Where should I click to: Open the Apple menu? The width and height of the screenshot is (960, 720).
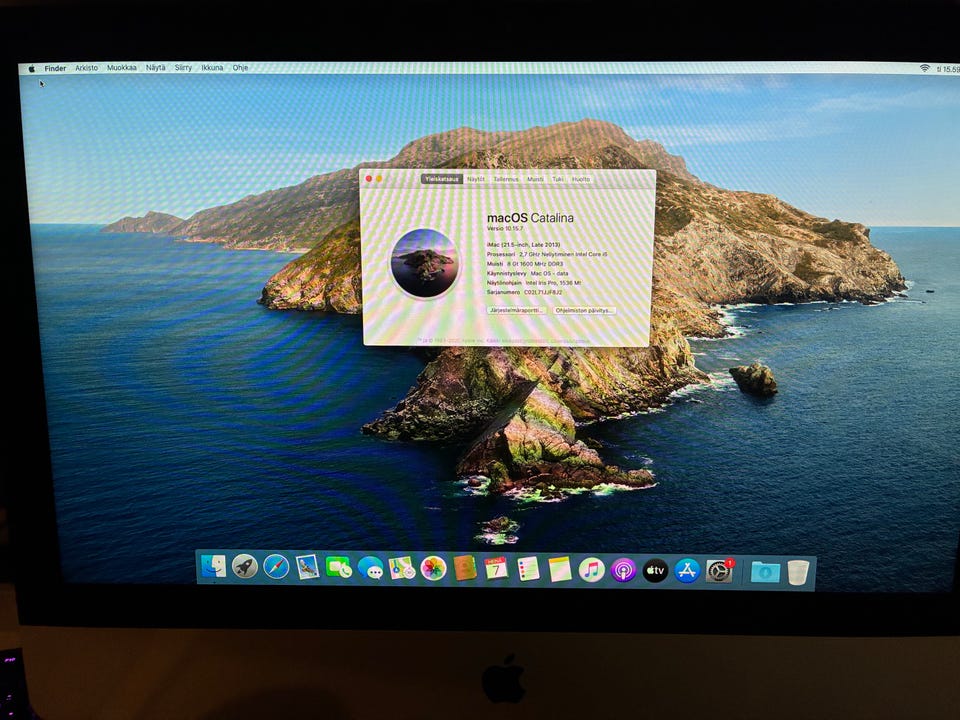click(31, 69)
